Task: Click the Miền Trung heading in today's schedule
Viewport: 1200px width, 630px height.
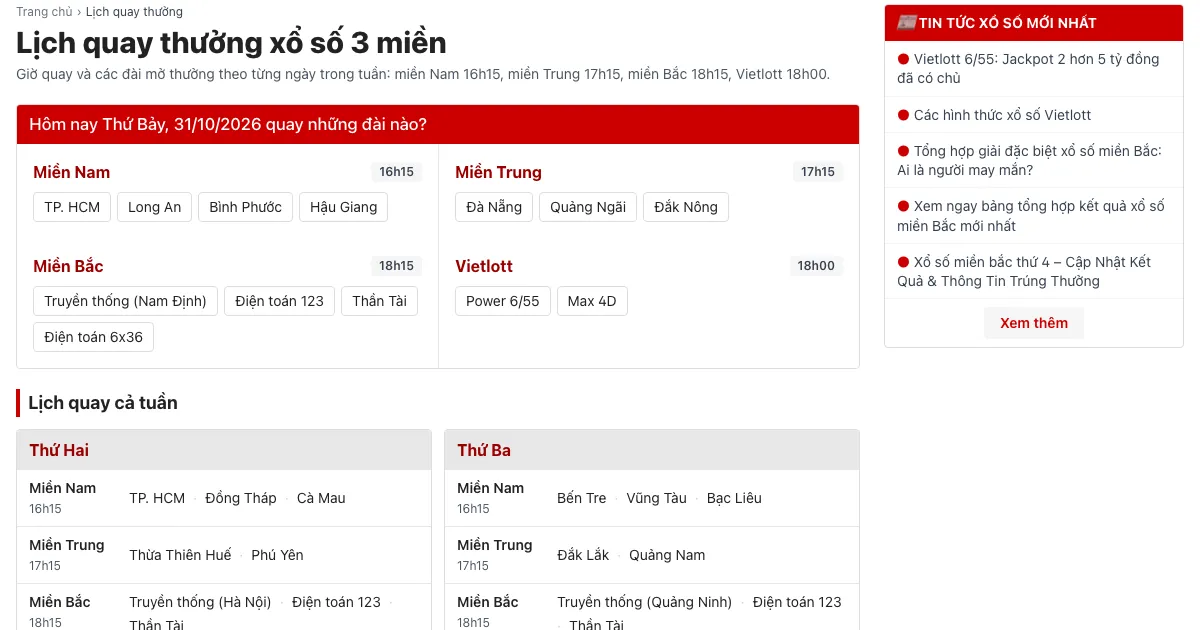Action: pos(498,172)
